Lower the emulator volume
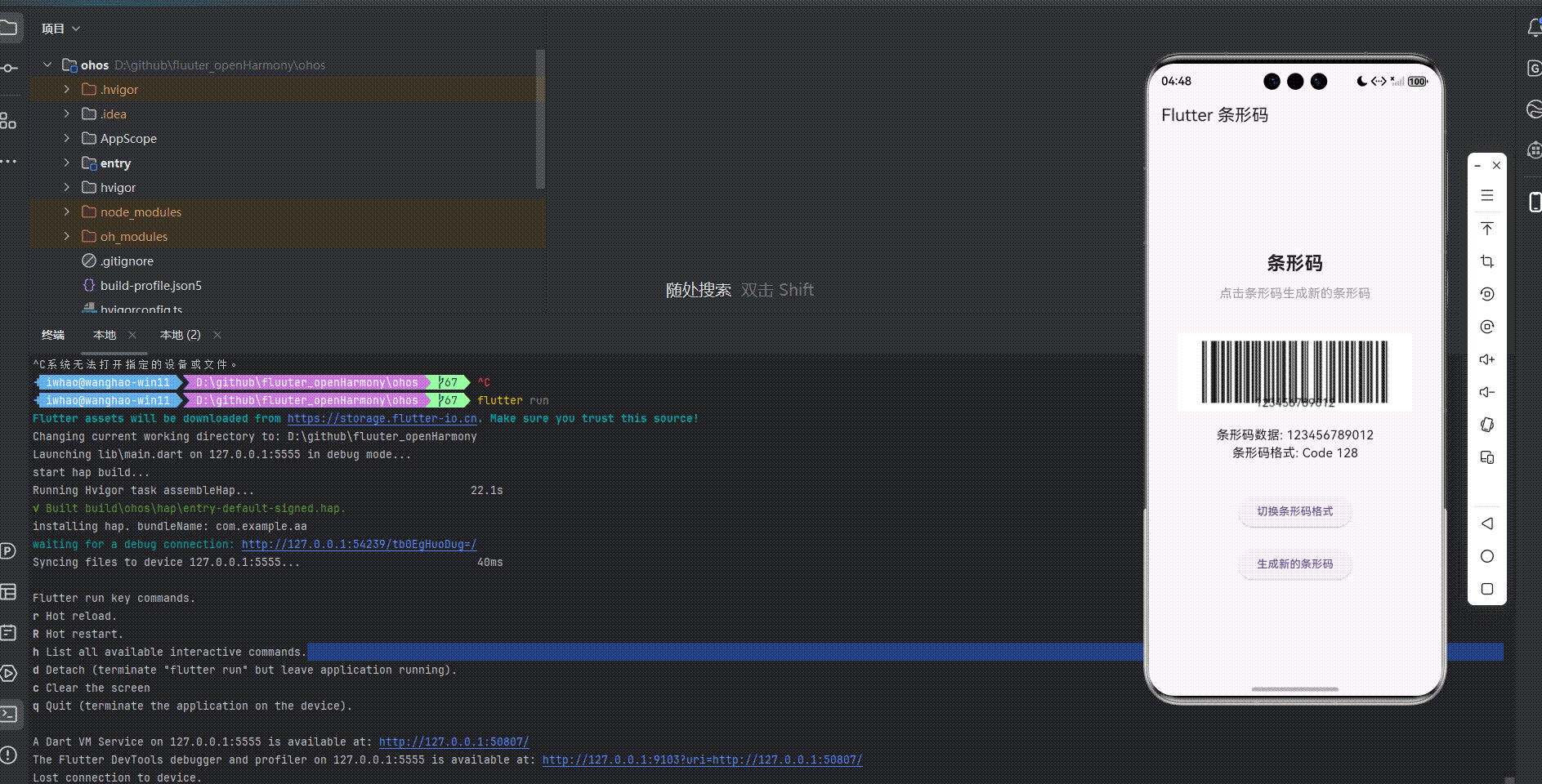The width and height of the screenshot is (1542, 784). [1487, 392]
